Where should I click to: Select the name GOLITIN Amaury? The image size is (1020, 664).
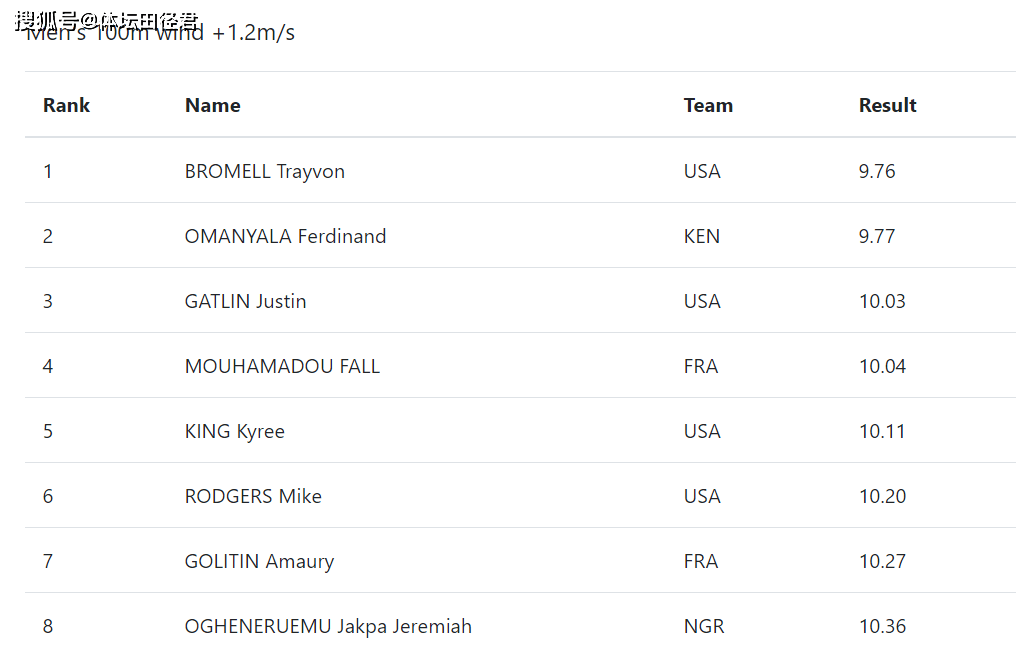click(260, 562)
